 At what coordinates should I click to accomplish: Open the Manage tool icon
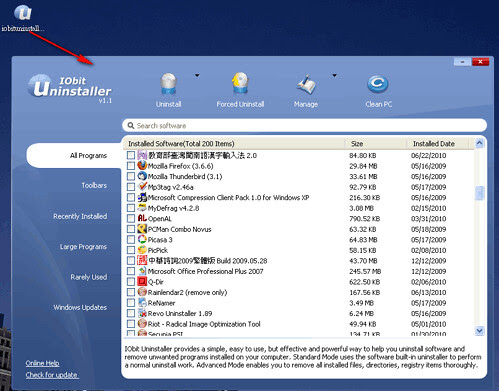click(x=306, y=85)
